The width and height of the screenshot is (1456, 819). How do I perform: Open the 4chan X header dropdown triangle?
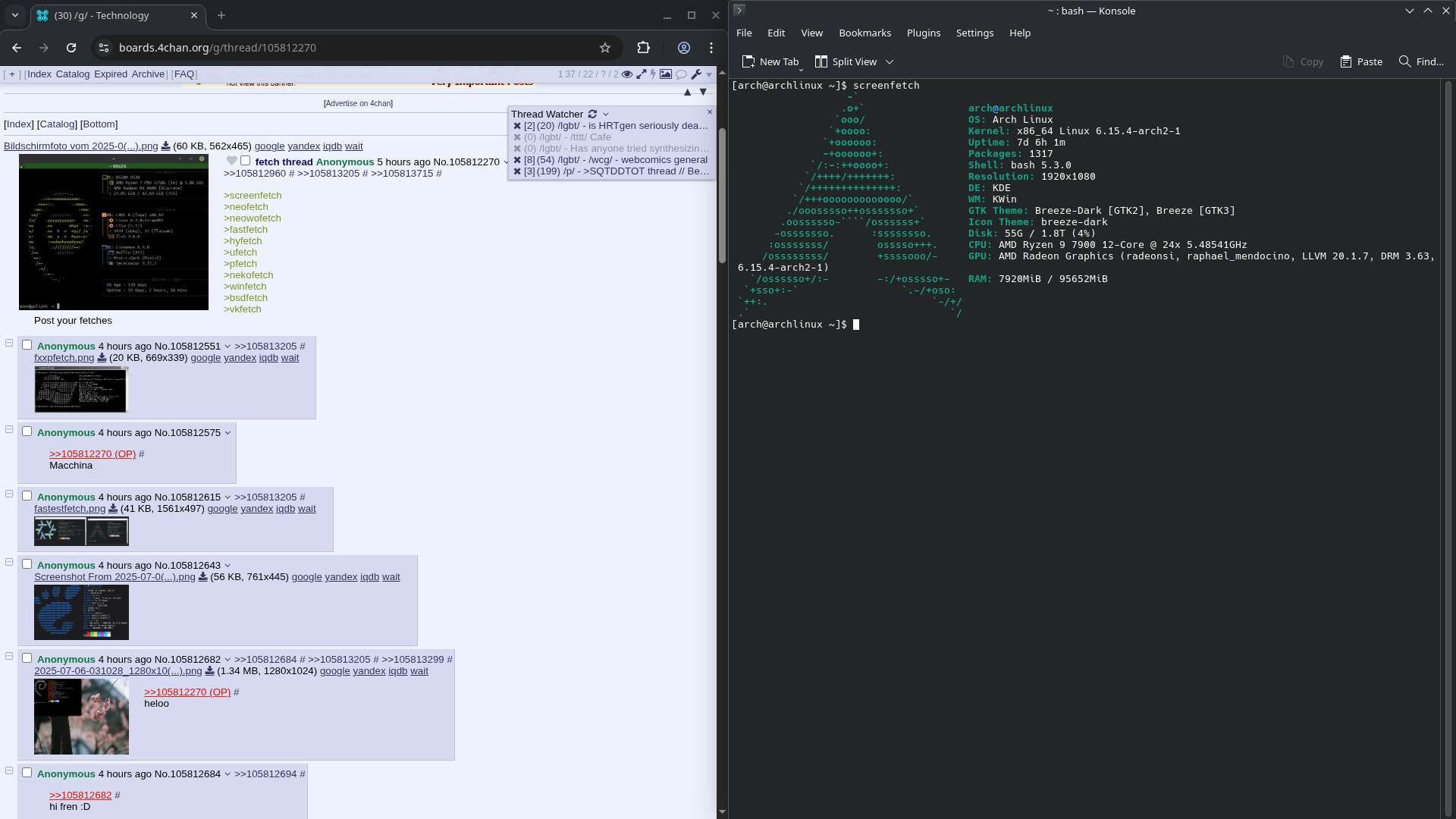pyautogui.click(x=709, y=74)
